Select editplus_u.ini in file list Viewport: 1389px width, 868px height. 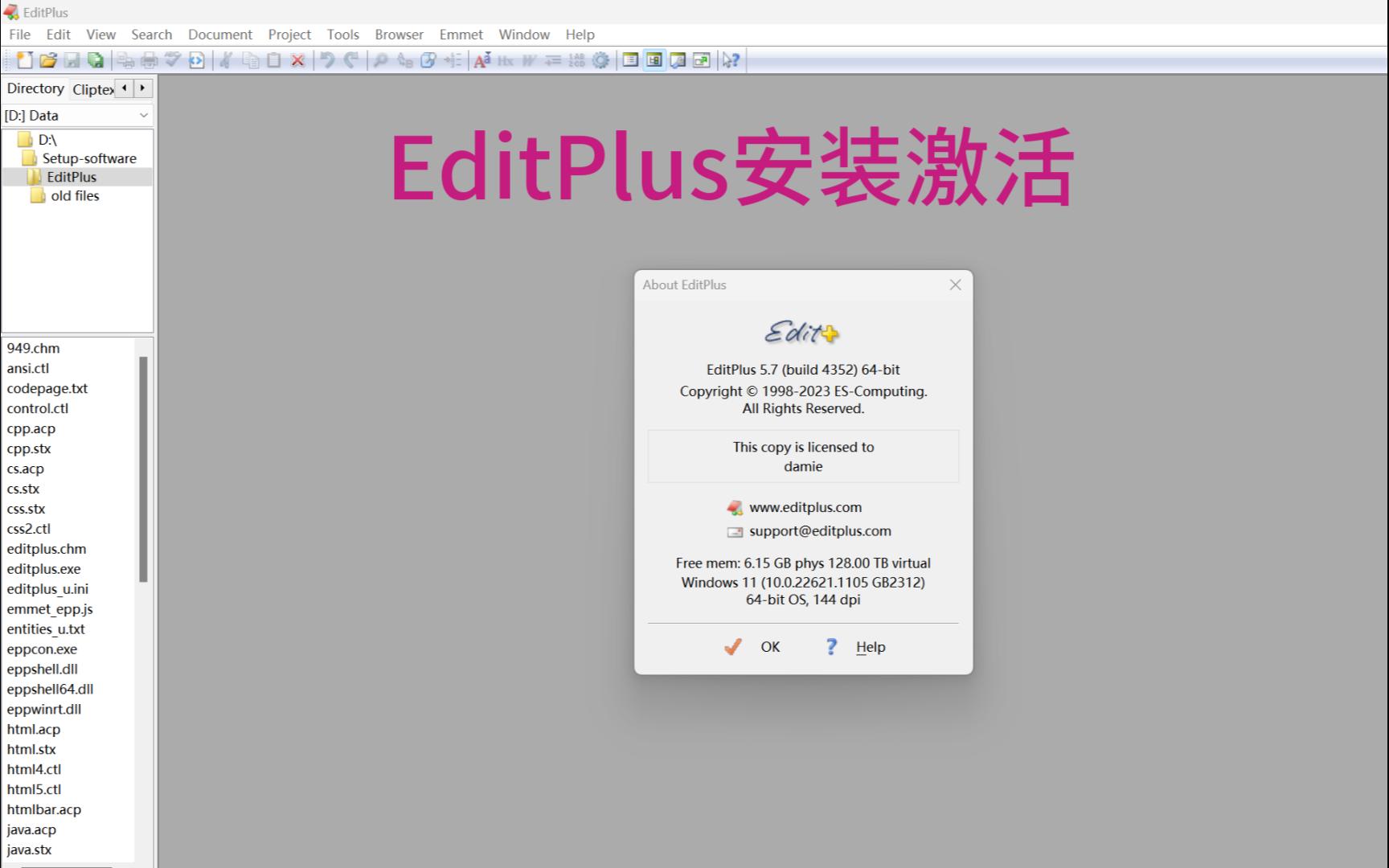click(48, 589)
